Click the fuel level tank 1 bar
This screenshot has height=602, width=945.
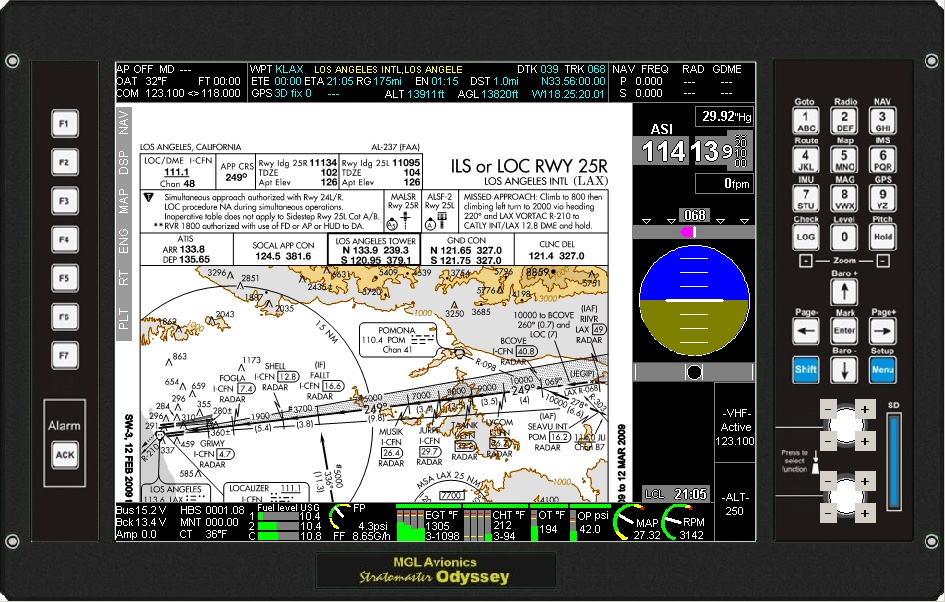point(277,516)
